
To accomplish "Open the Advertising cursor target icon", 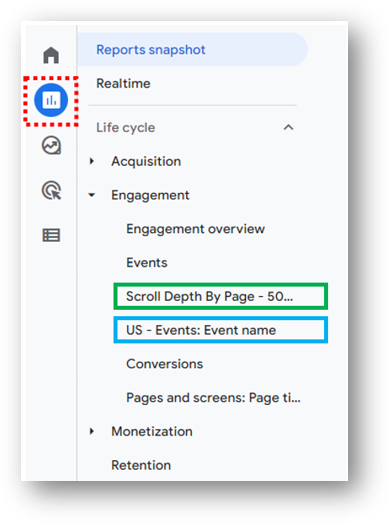I will (x=51, y=190).
